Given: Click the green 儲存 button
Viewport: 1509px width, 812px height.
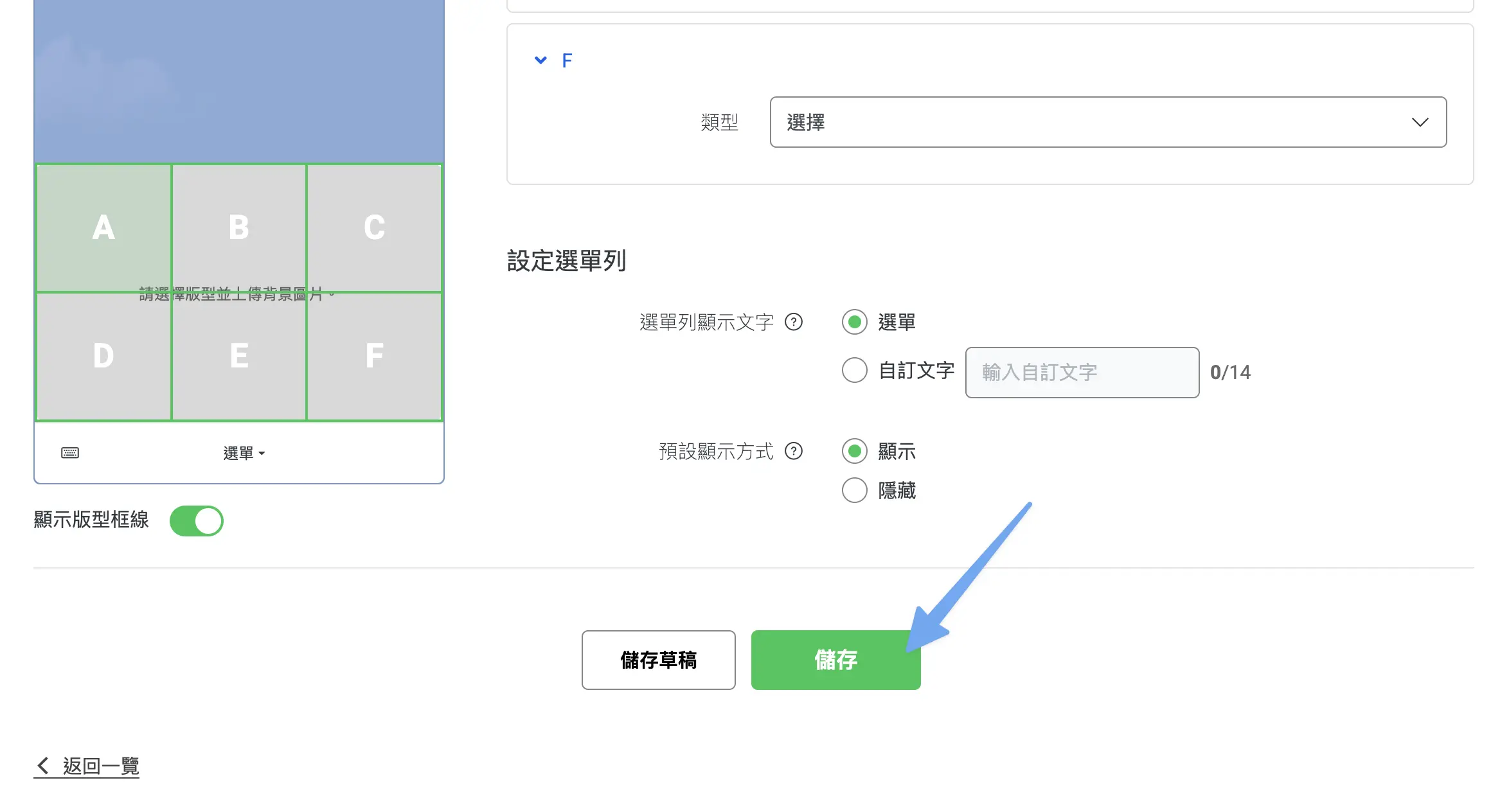Looking at the screenshot, I should click(835, 660).
